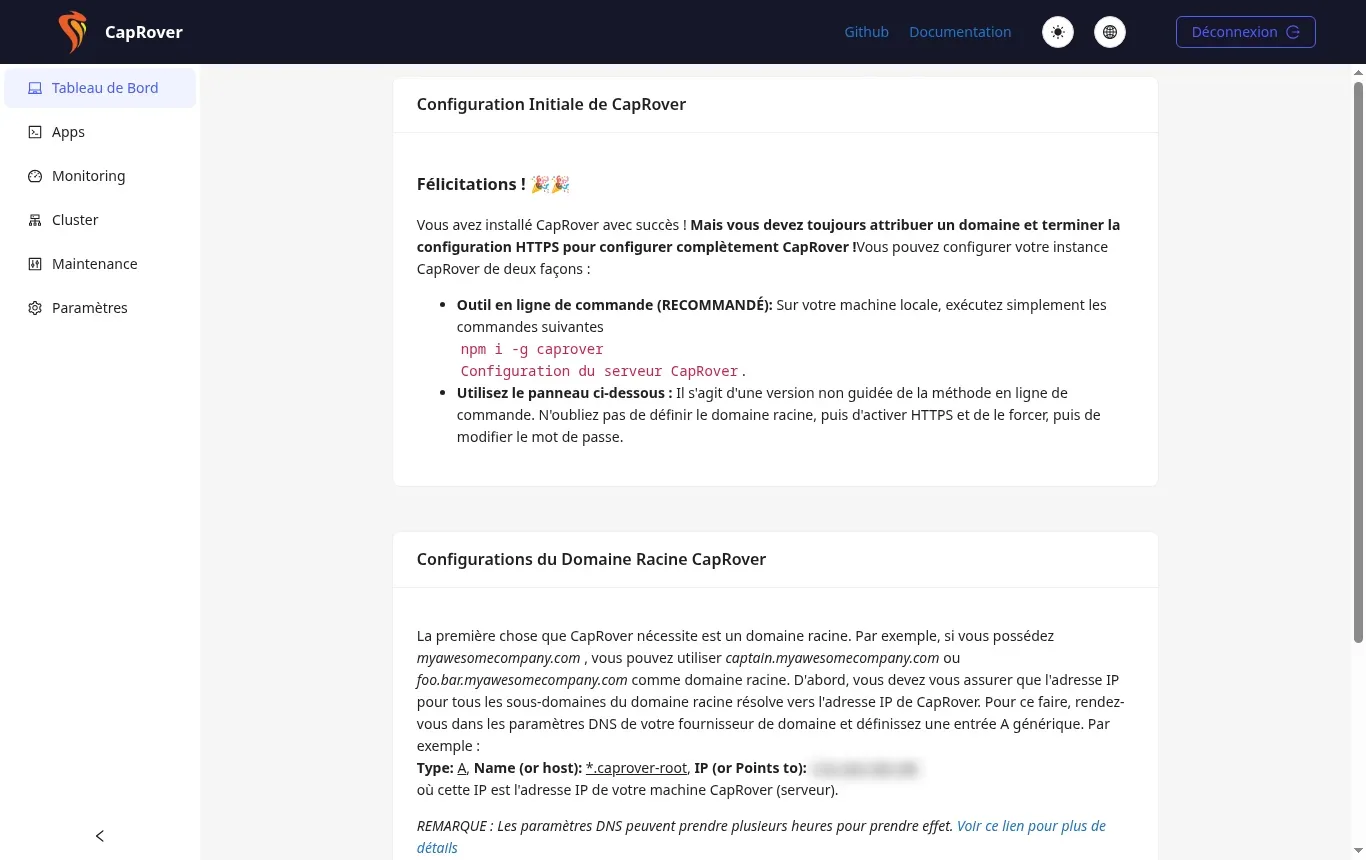Open Paramètres settings page

(100, 308)
